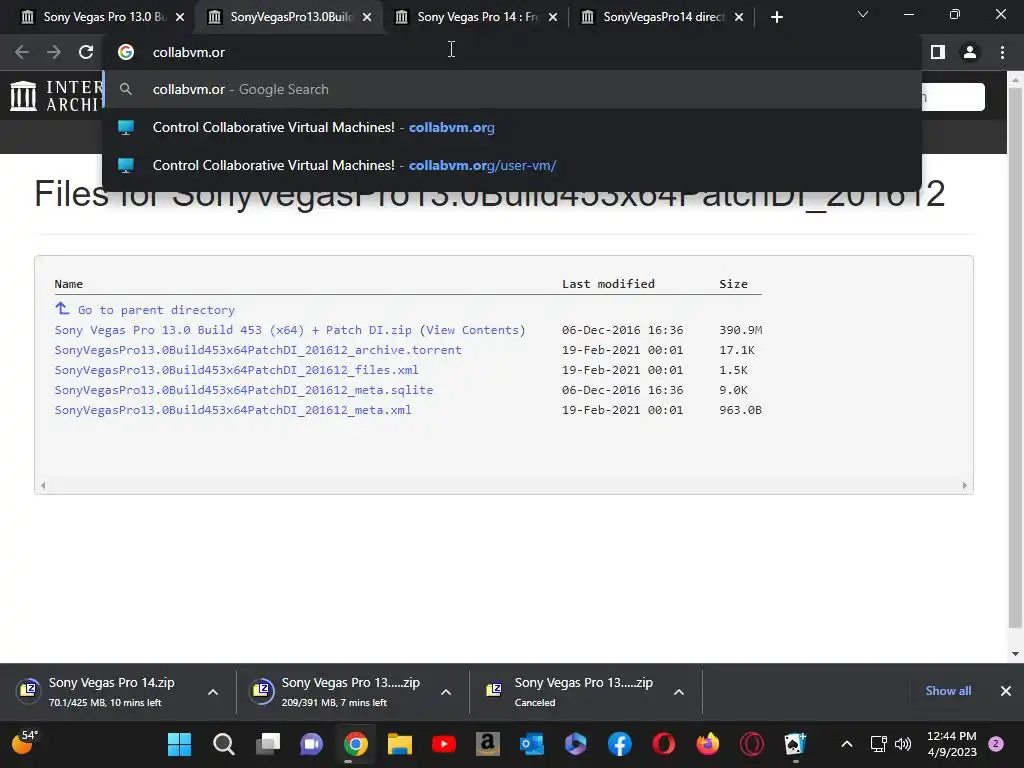Viewport: 1024px width, 768px height.
Task: Click the Name column header
Action: (69, 284)
